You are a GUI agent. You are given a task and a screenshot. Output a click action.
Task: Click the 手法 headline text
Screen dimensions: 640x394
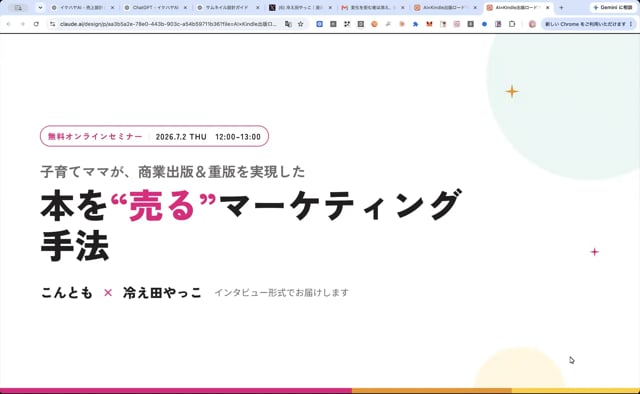[x=75, y=246]
